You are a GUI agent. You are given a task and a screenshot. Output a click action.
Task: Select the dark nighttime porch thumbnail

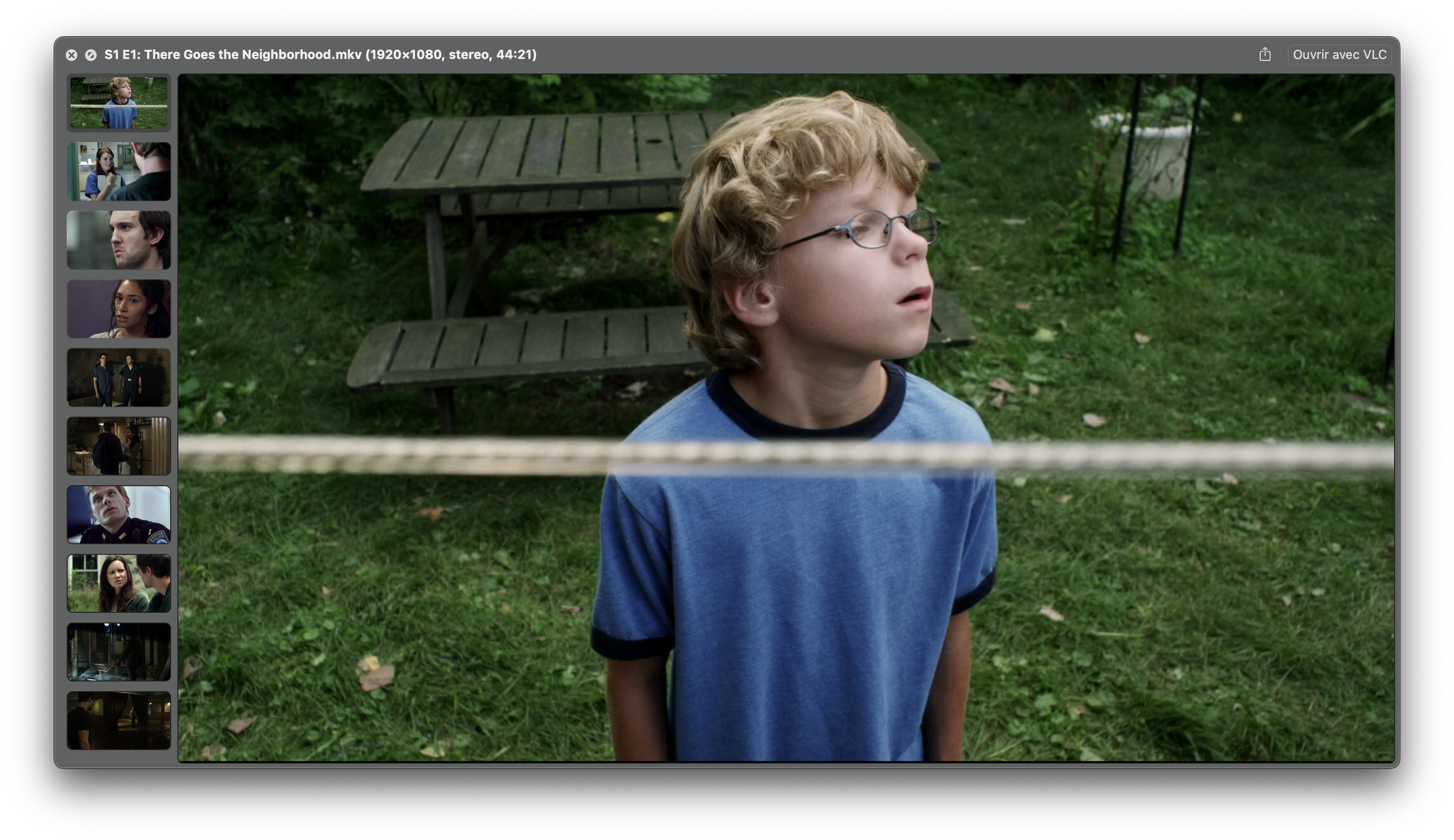point(119,652)
